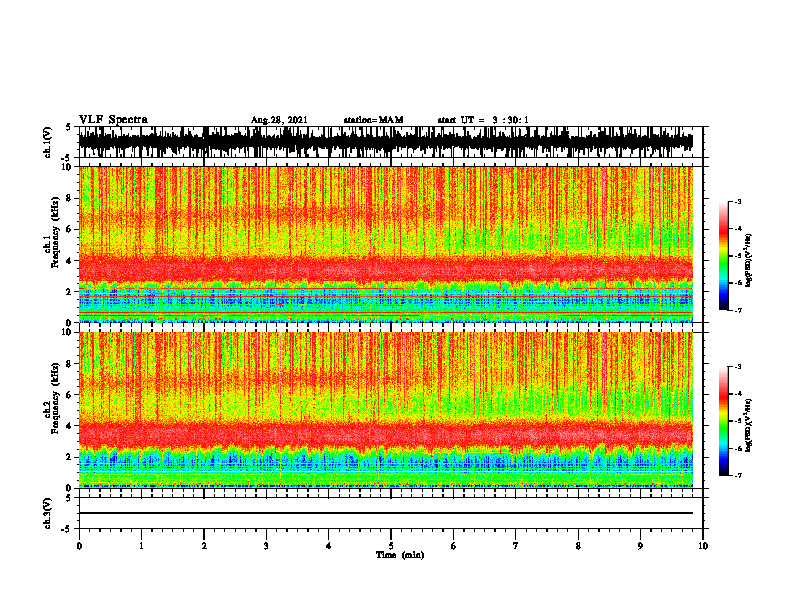Image resolution: width=792 pixels, height=612 pixels.
Task: Click the "-3" label atop the ch.1 colorbar
Action: pyautogui.click(x=737, y=201)
